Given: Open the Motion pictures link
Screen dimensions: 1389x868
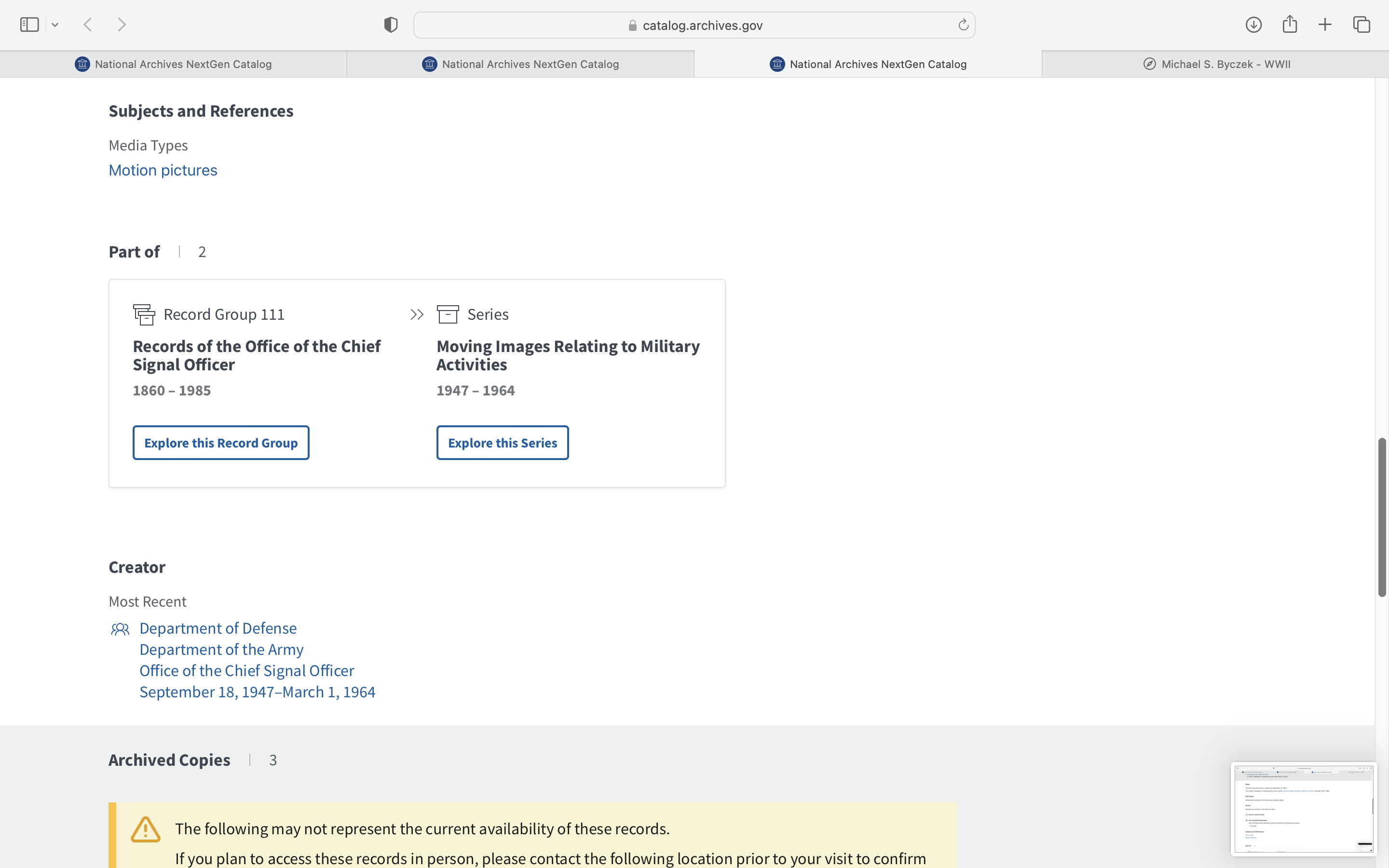Looking at the screenshot, I should pos(163,171).
